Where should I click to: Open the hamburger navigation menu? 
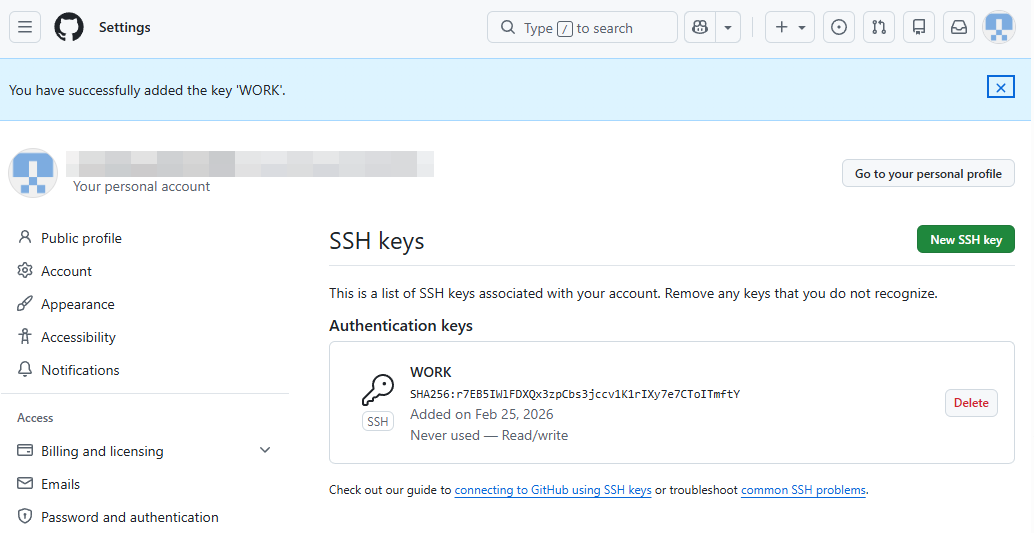click(x=25, y=27)
